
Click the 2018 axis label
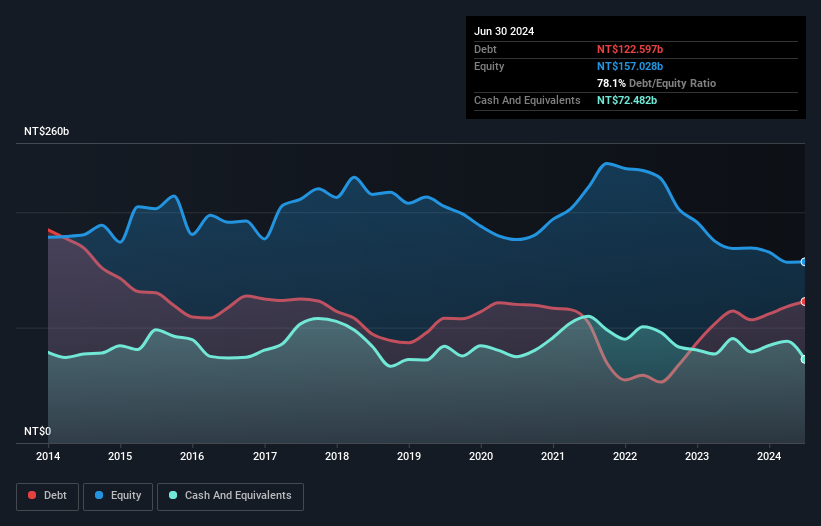[337, 456]
